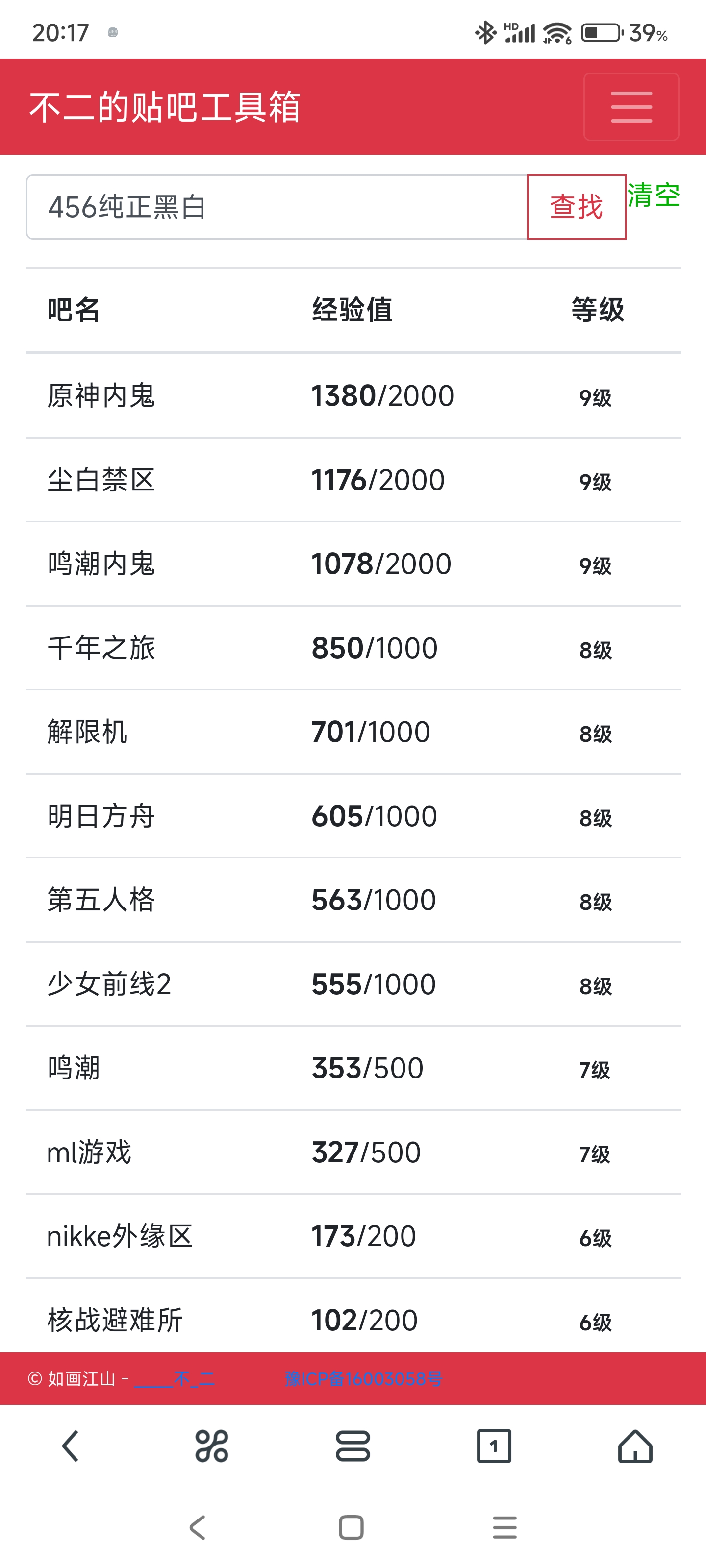Select the 明日方舟 table row

tap(353, 816)
